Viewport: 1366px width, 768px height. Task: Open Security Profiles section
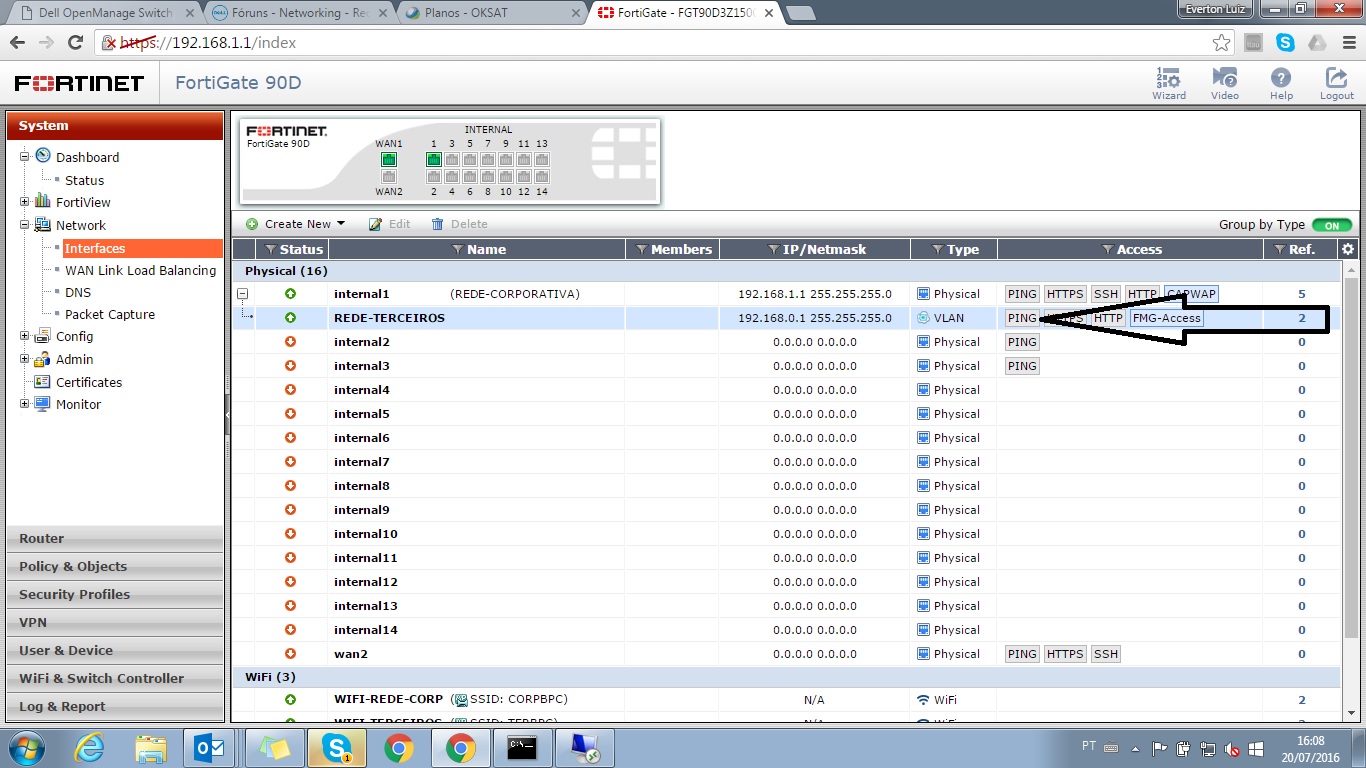[x=115, y=594]
